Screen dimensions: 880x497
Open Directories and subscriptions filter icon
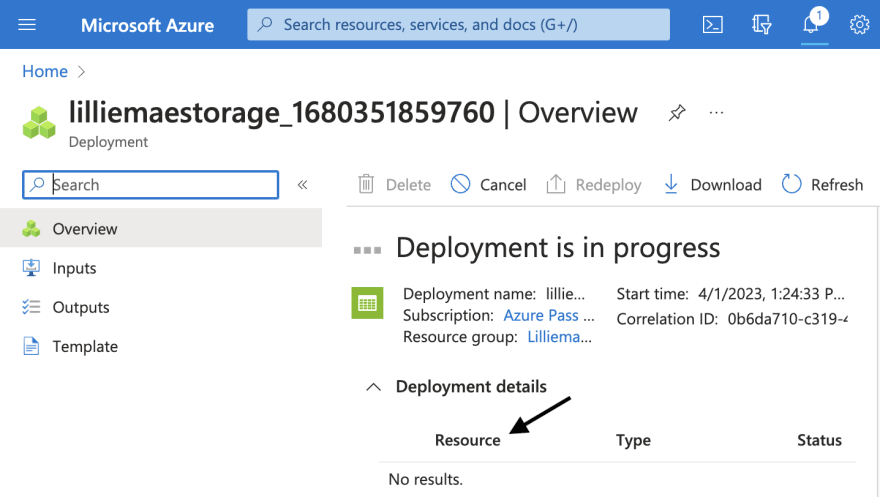[761, 25]
